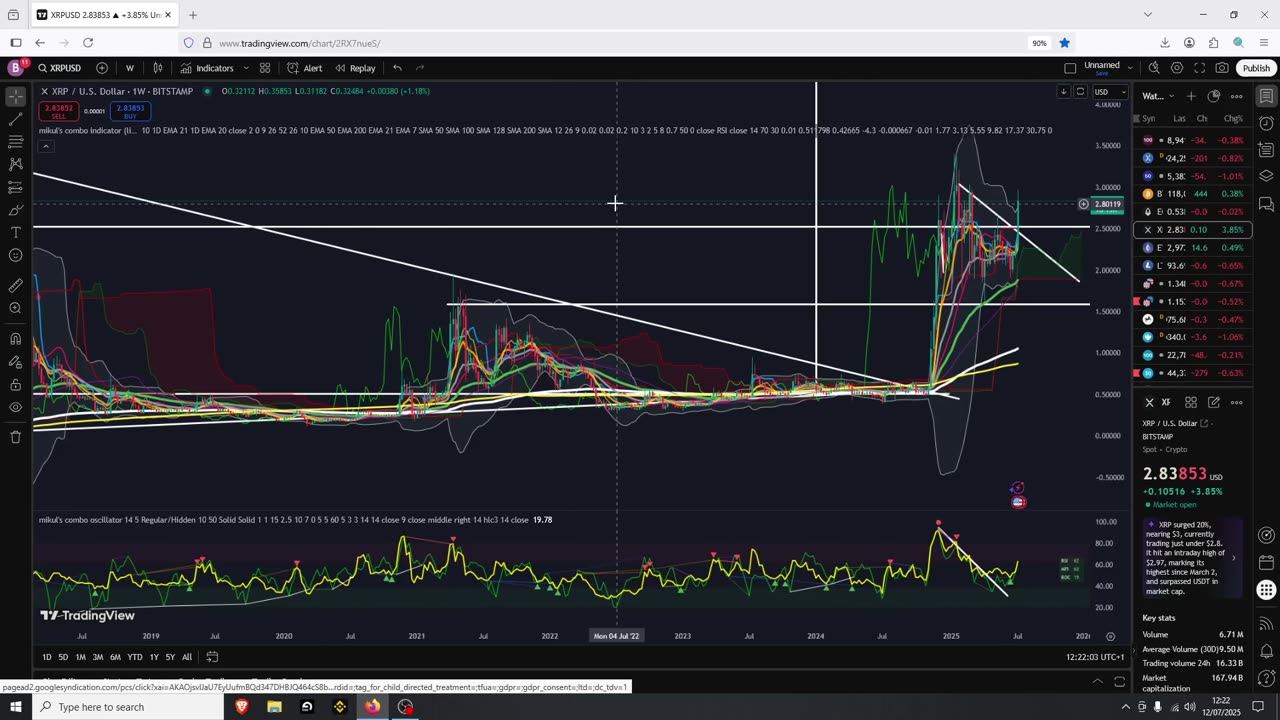The width and height of the screenshot is (1280, 720).
Task: Select the trend line drawing tool
Action: 15,119
